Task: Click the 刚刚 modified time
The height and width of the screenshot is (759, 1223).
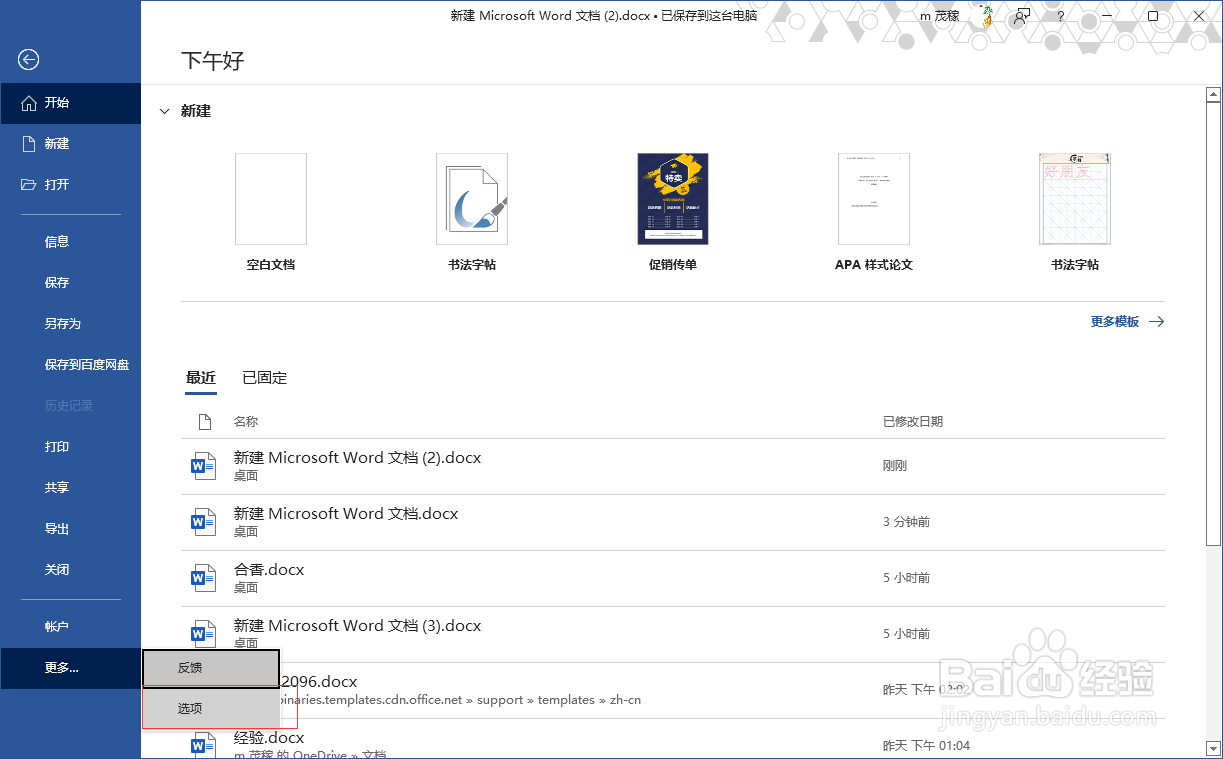Action: tap(895, 466)
